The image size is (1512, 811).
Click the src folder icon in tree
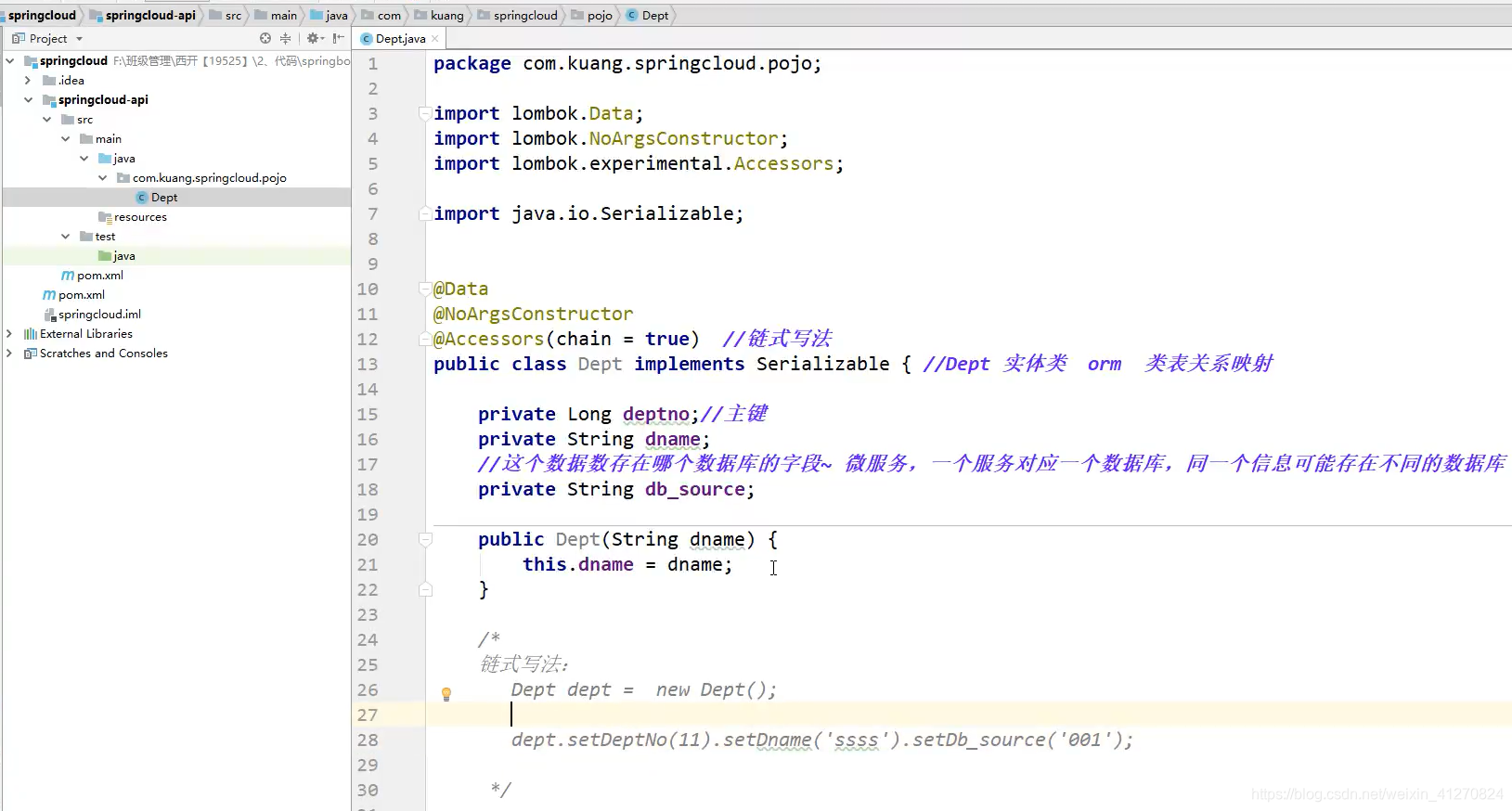[68, 119]
